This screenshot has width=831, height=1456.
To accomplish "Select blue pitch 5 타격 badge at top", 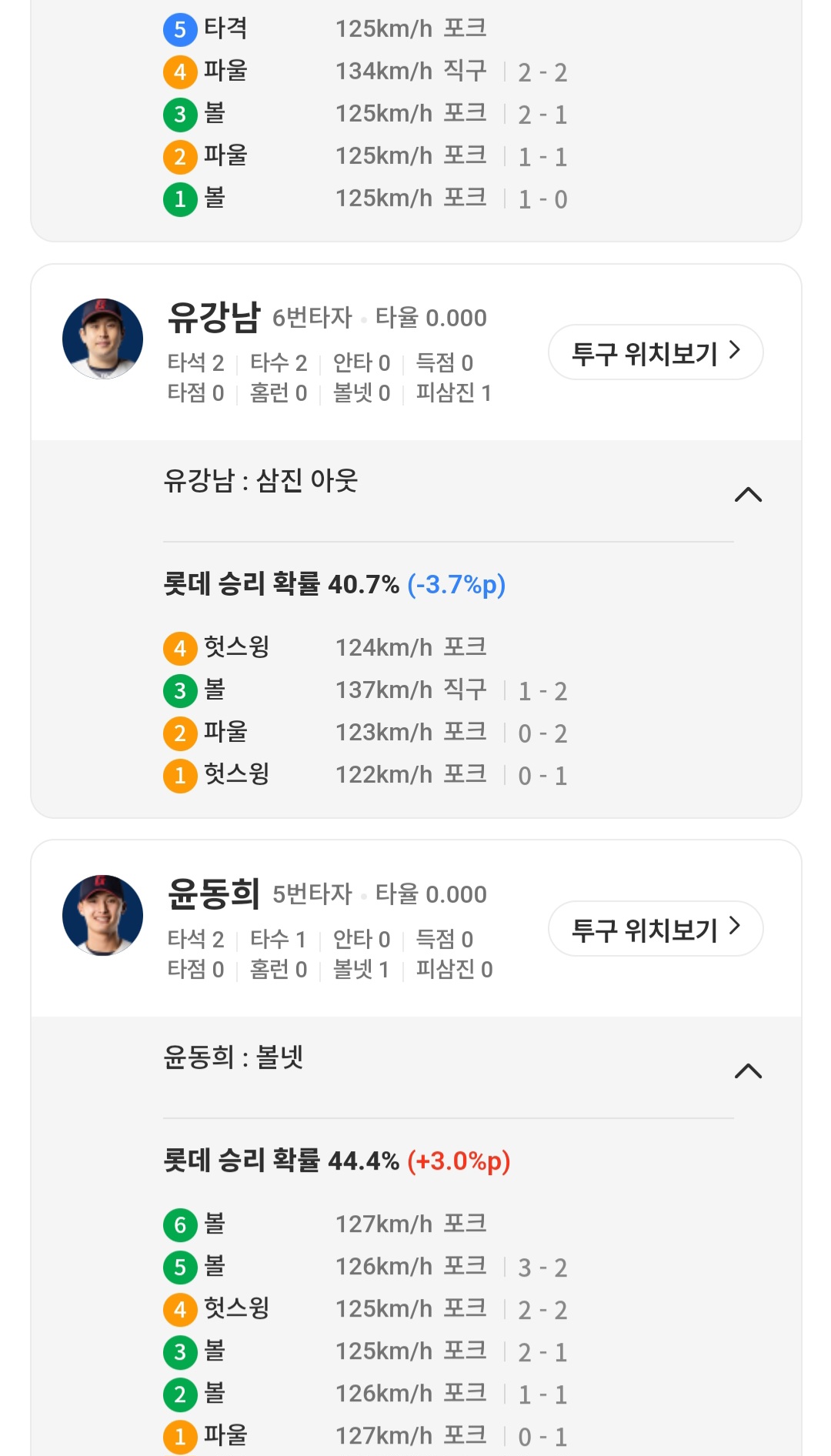I will coord(180,29).
